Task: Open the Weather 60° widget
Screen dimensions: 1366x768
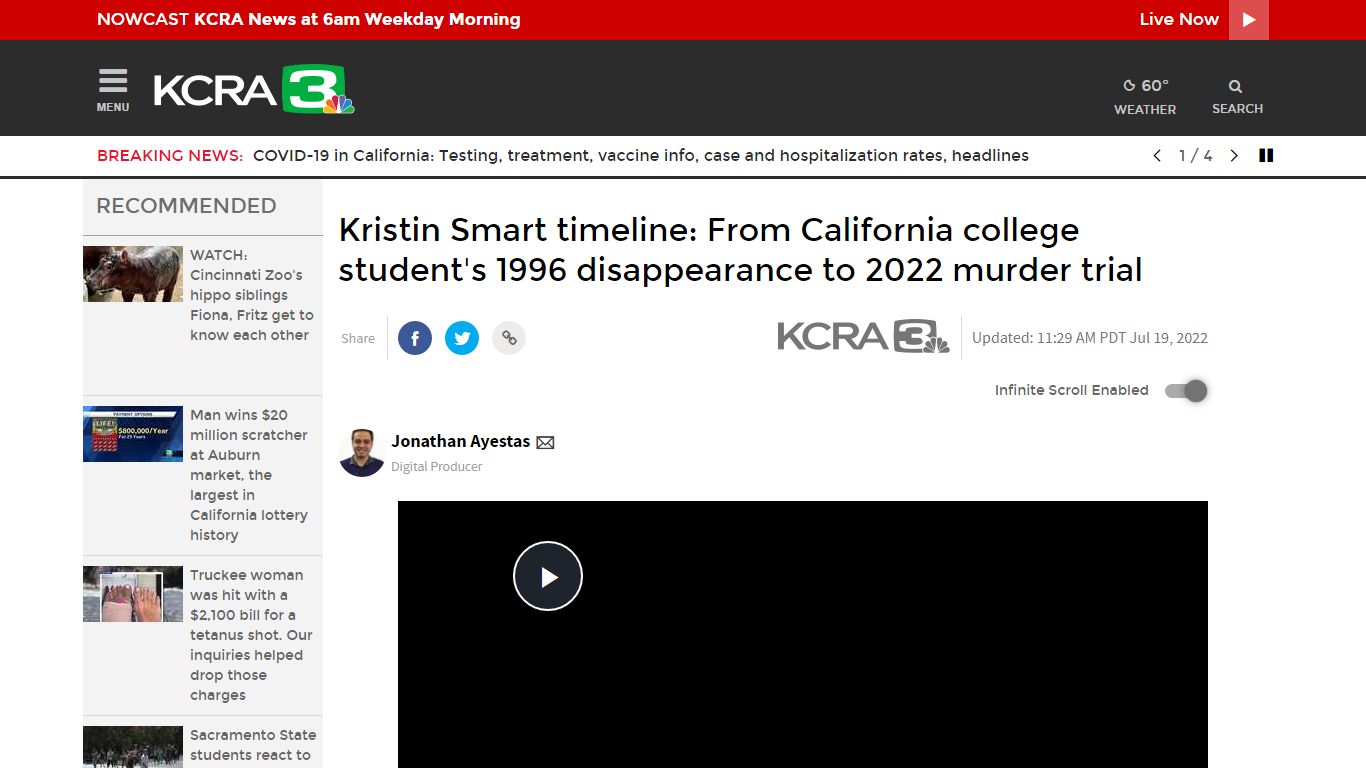Action: [1145, 97]
